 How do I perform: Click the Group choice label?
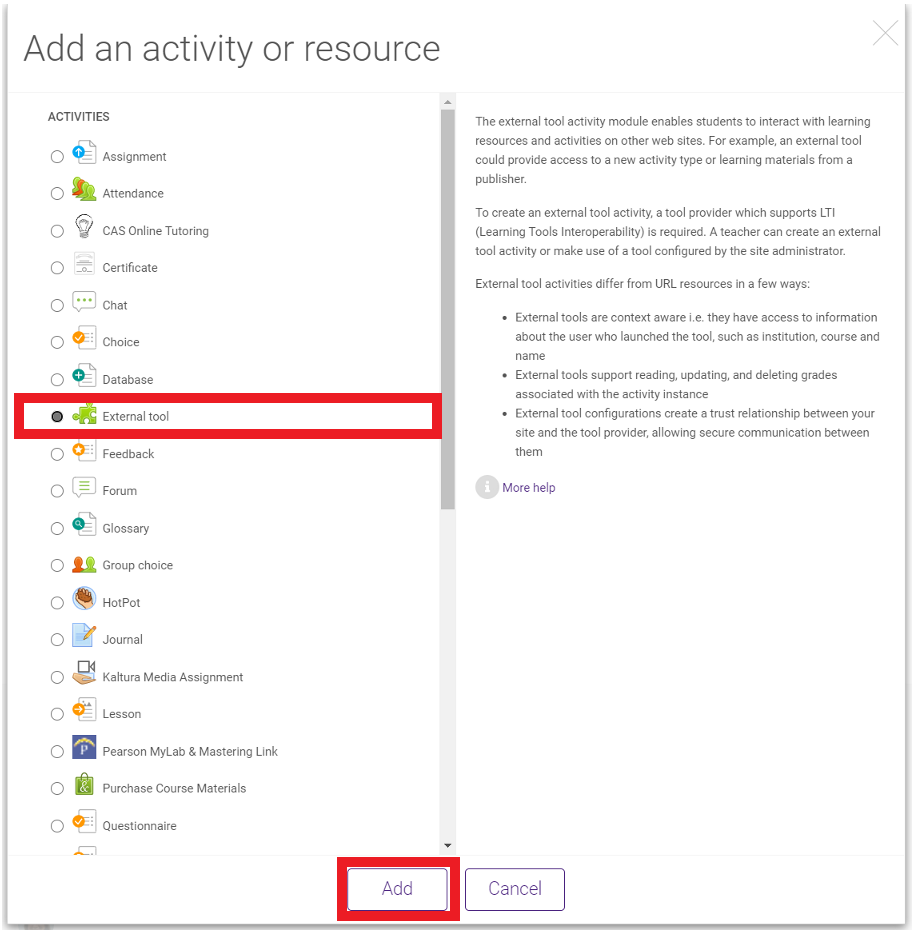(x=137, y=565)
